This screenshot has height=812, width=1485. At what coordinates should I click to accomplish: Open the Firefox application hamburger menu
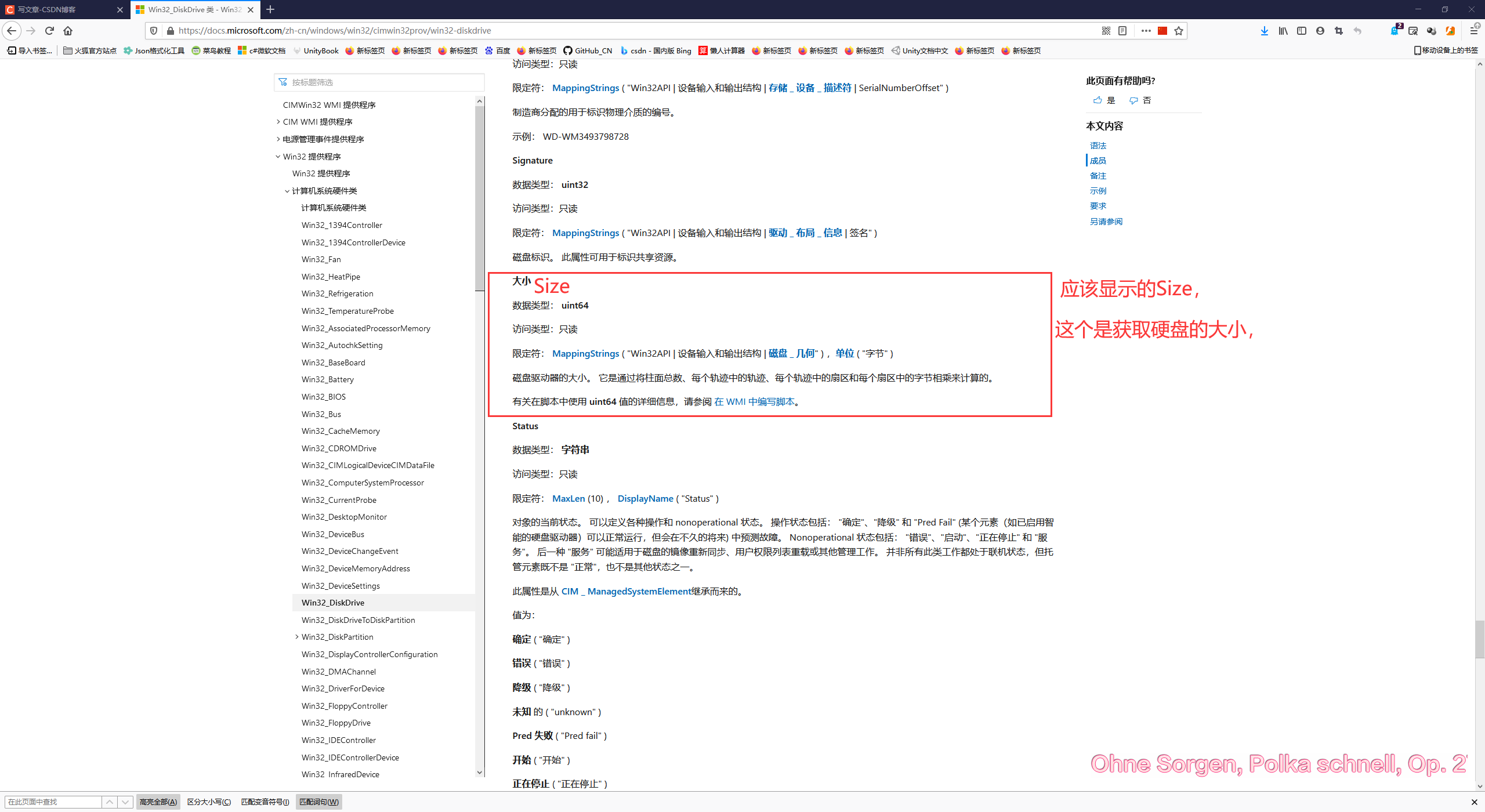click(1475, 31)
